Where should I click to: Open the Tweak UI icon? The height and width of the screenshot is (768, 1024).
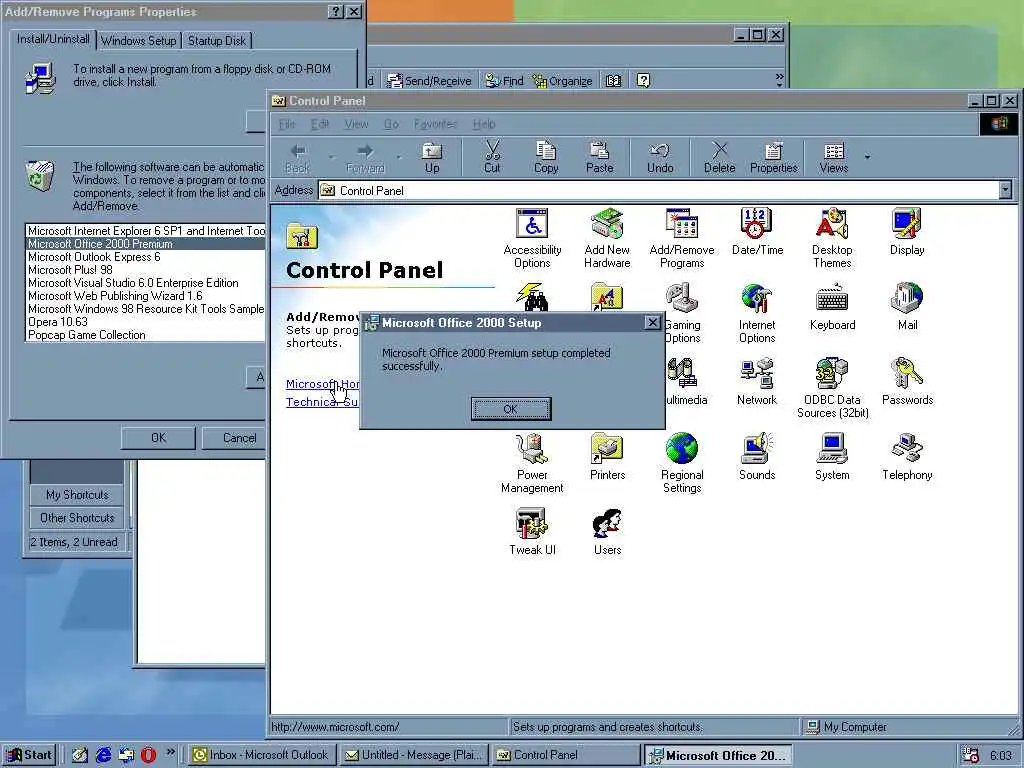[532, 532]
